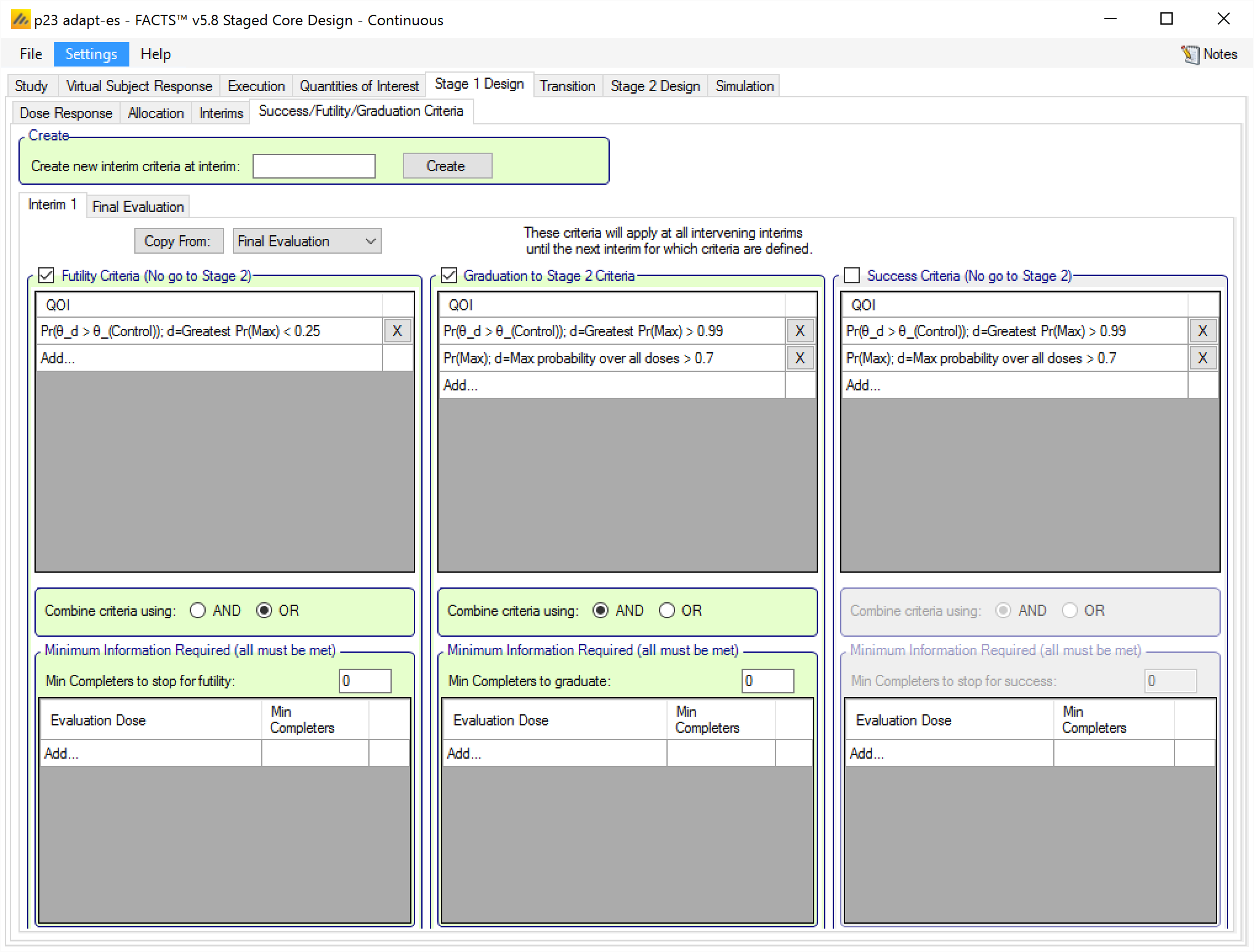Open the Copy From dropdown list
1254x952 pixels.
[x=307, y=241]
